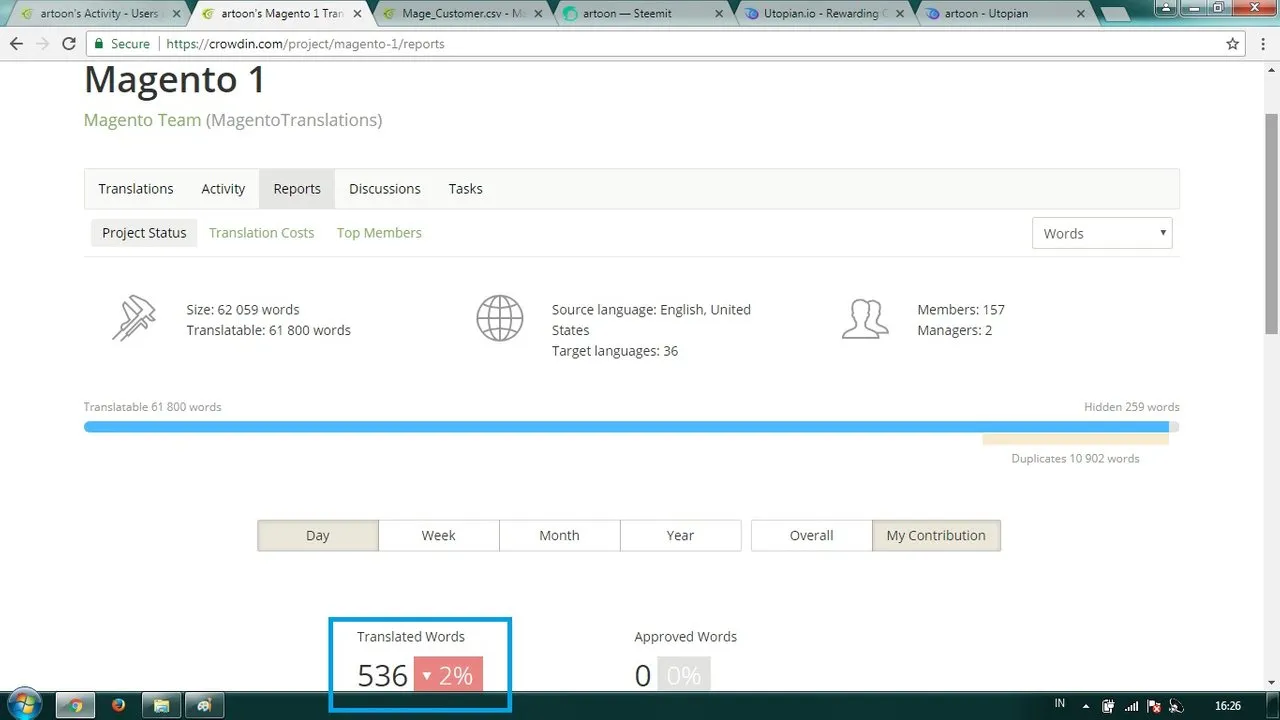Click the Duplicates 10 902 words label
The width and height of the screenshot is (1280, 720).
coord(1075,459)
